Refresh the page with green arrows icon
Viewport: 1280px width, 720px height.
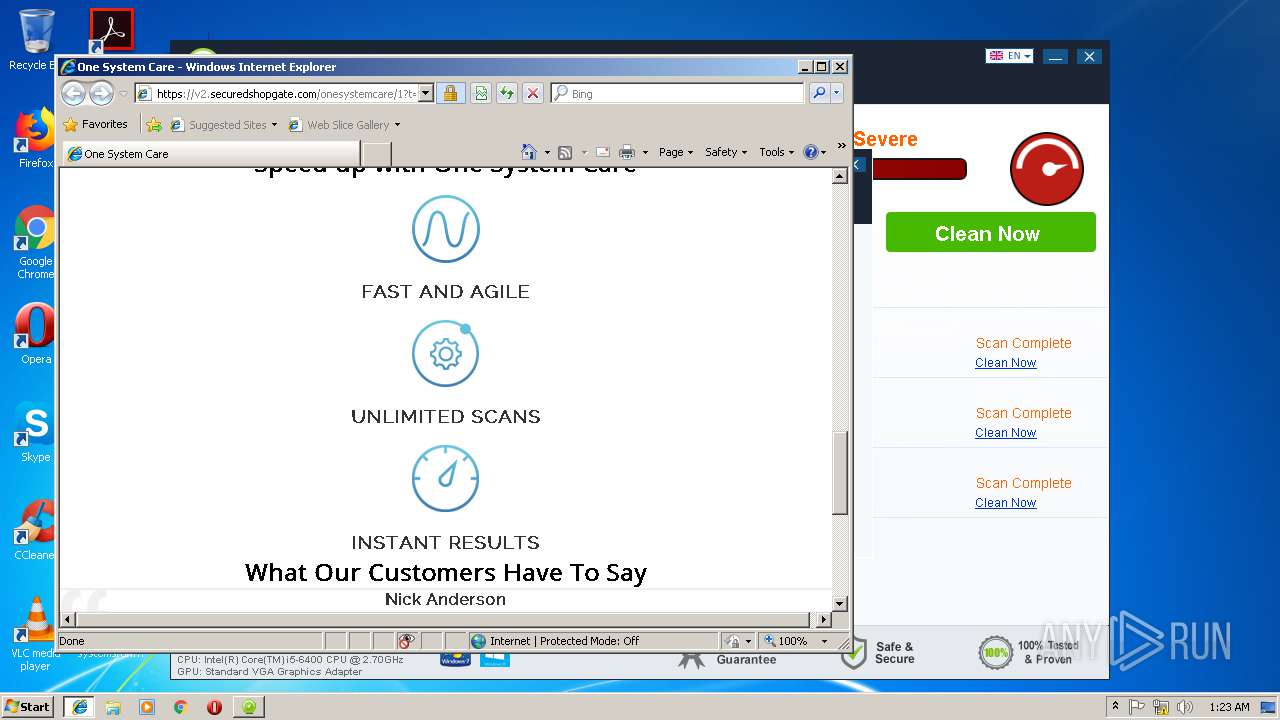tap(506, 93)
